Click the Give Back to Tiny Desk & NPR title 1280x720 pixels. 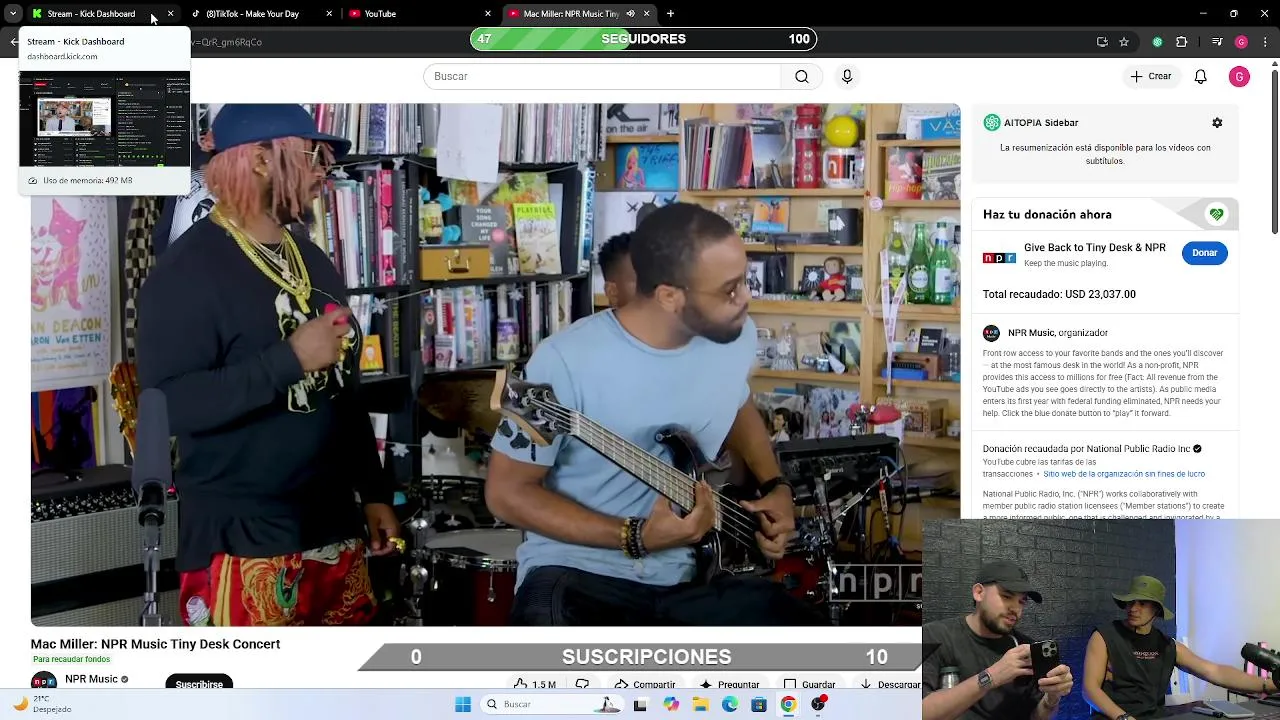[x=1095, y=248]
